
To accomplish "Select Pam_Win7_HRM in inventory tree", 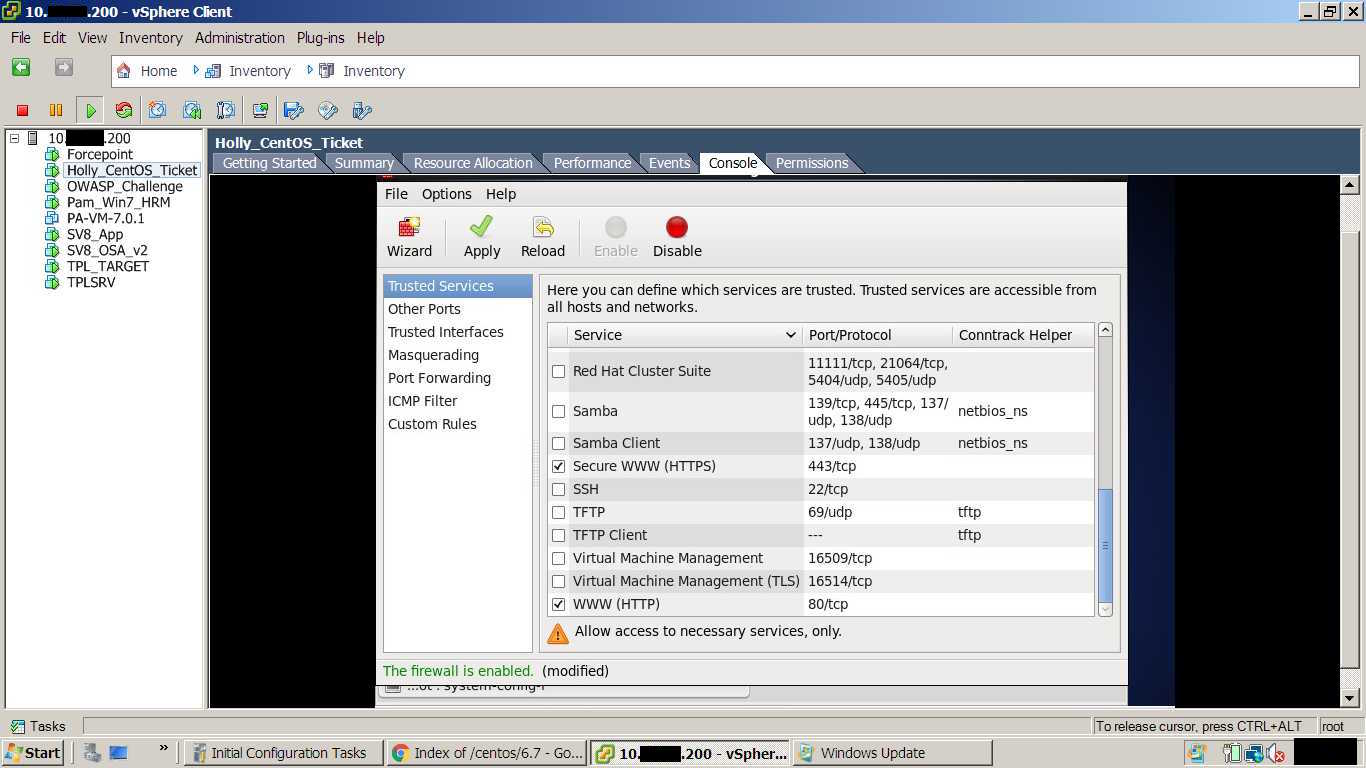I will 118,202.
